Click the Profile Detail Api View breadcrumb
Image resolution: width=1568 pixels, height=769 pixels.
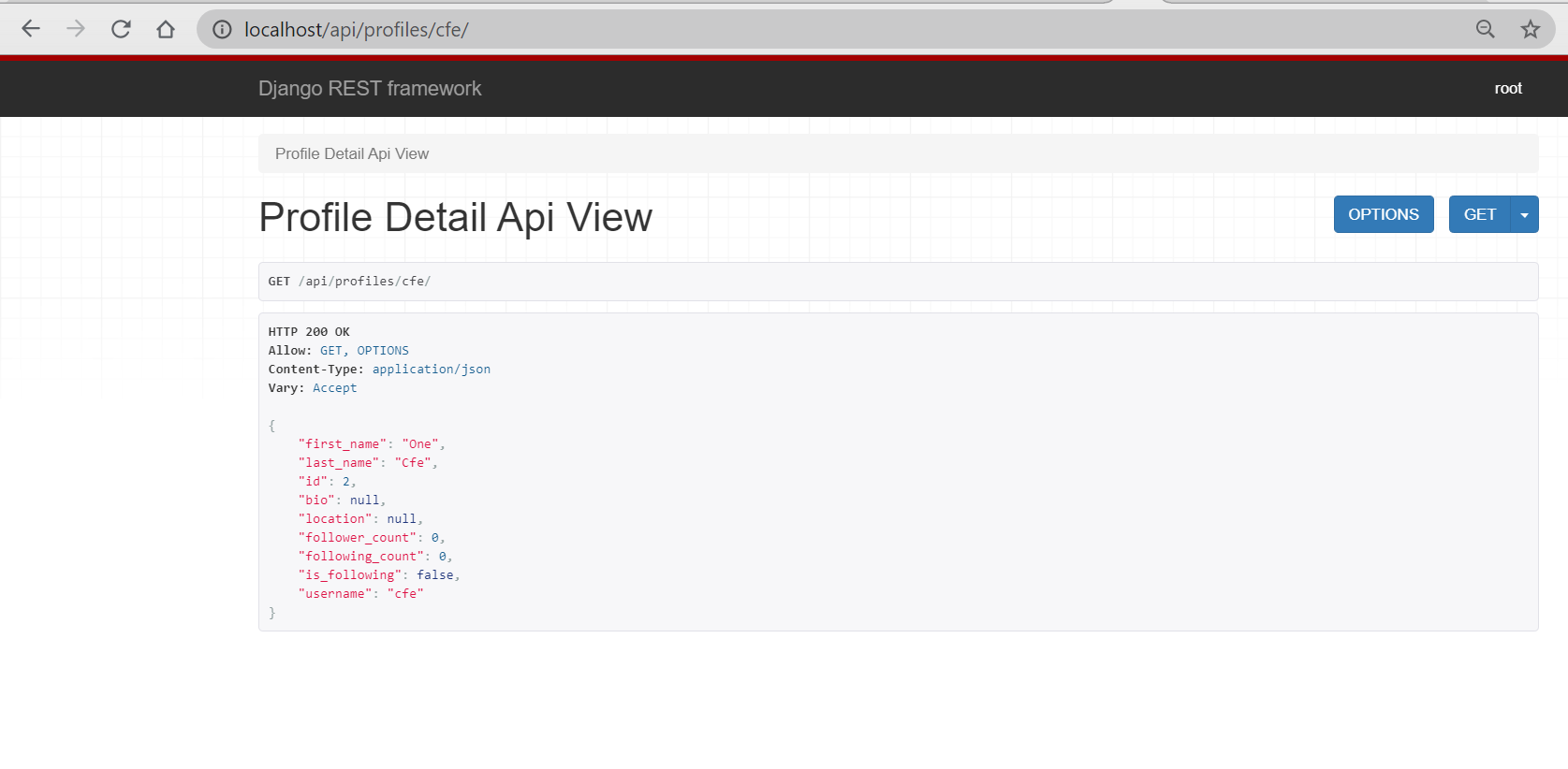point(352,153)
